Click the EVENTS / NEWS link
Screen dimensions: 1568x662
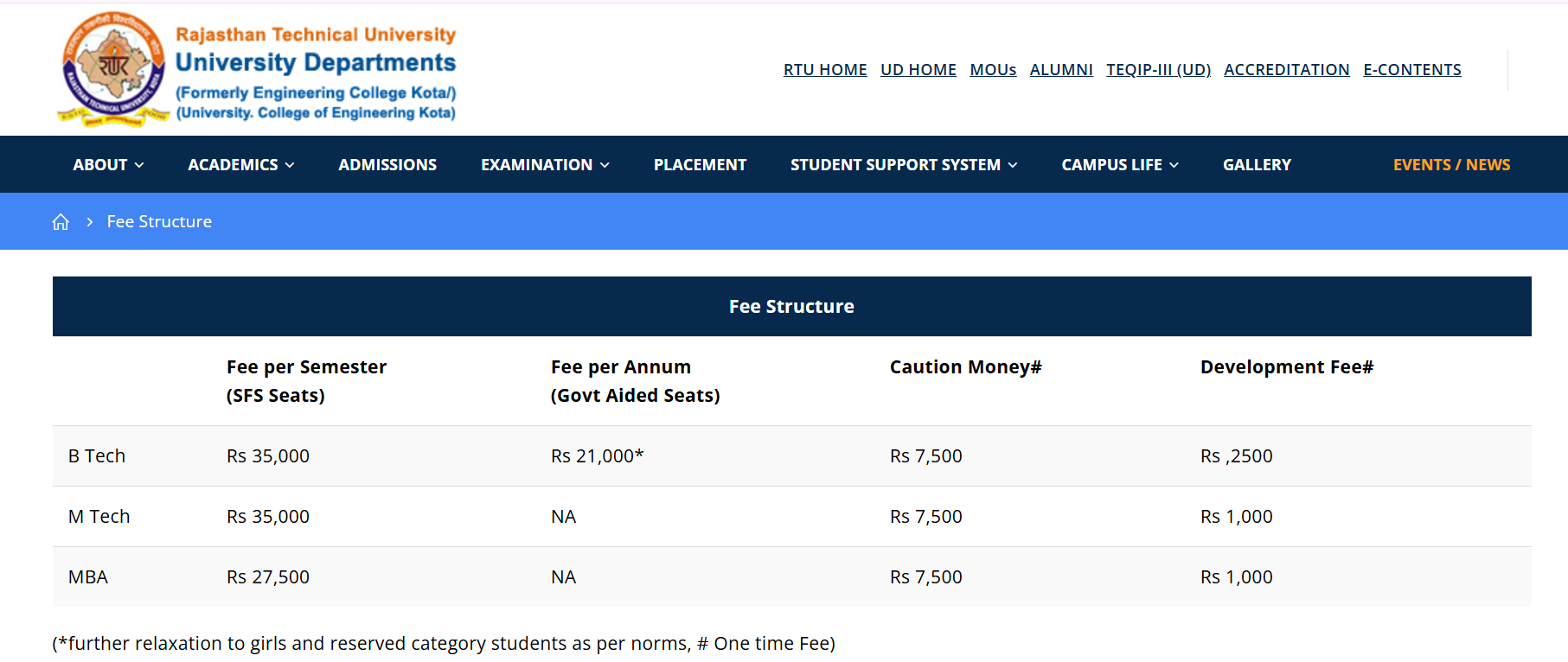coord(1451,164)
